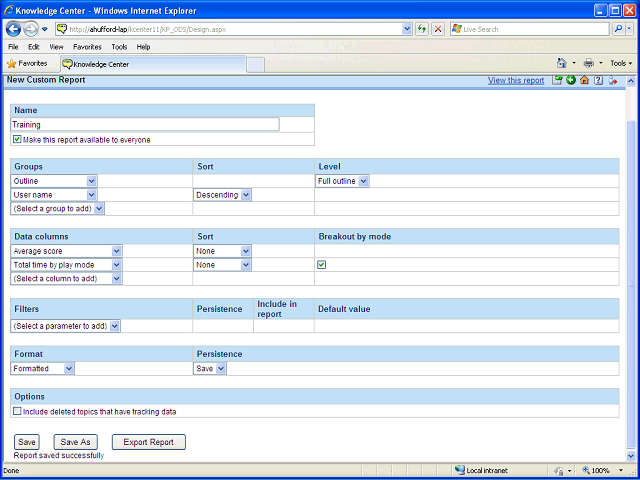Enable Include deleted topics checkbox

tap(17, 411)
